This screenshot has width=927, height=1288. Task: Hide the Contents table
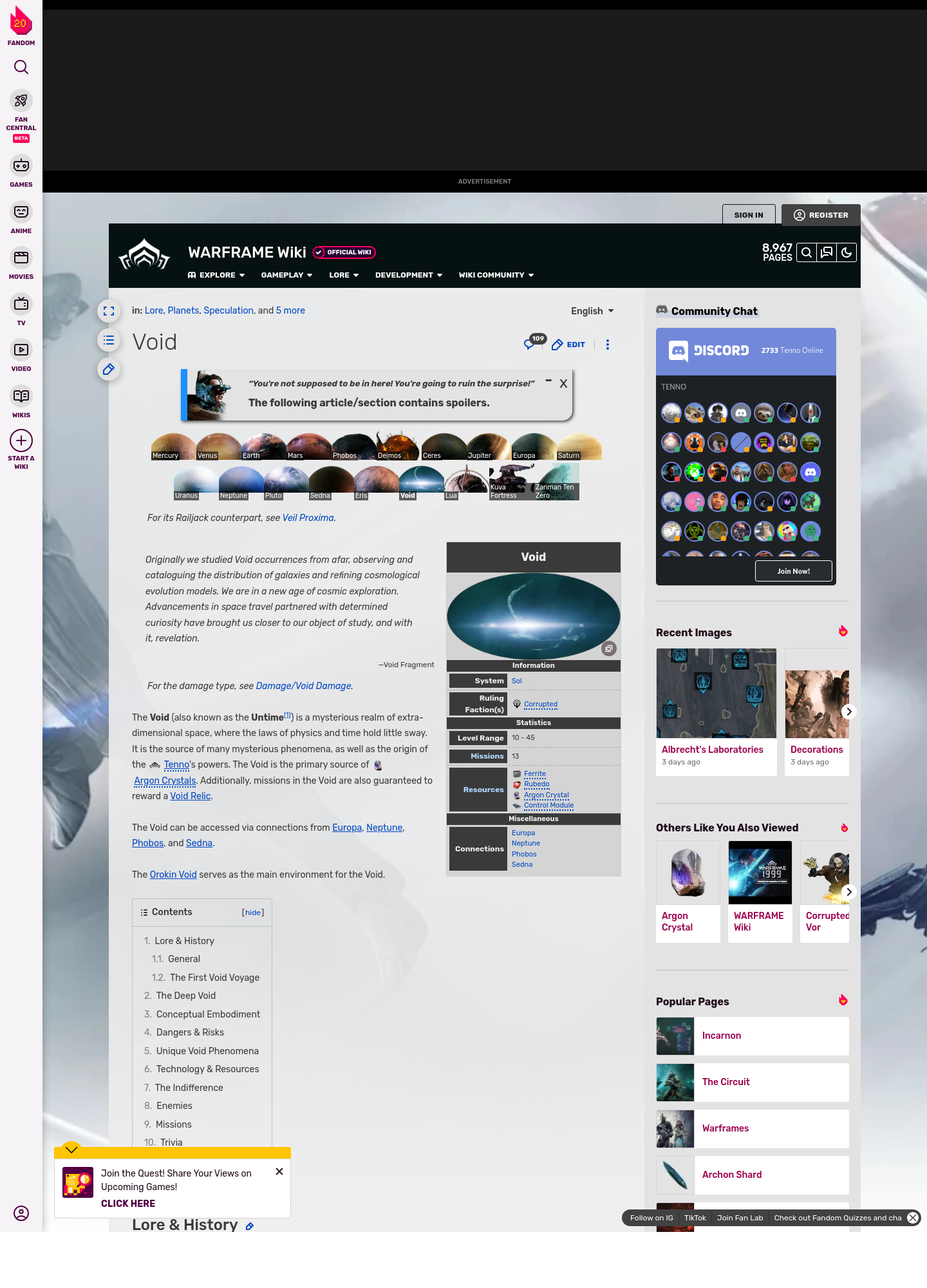click(253, 913)
